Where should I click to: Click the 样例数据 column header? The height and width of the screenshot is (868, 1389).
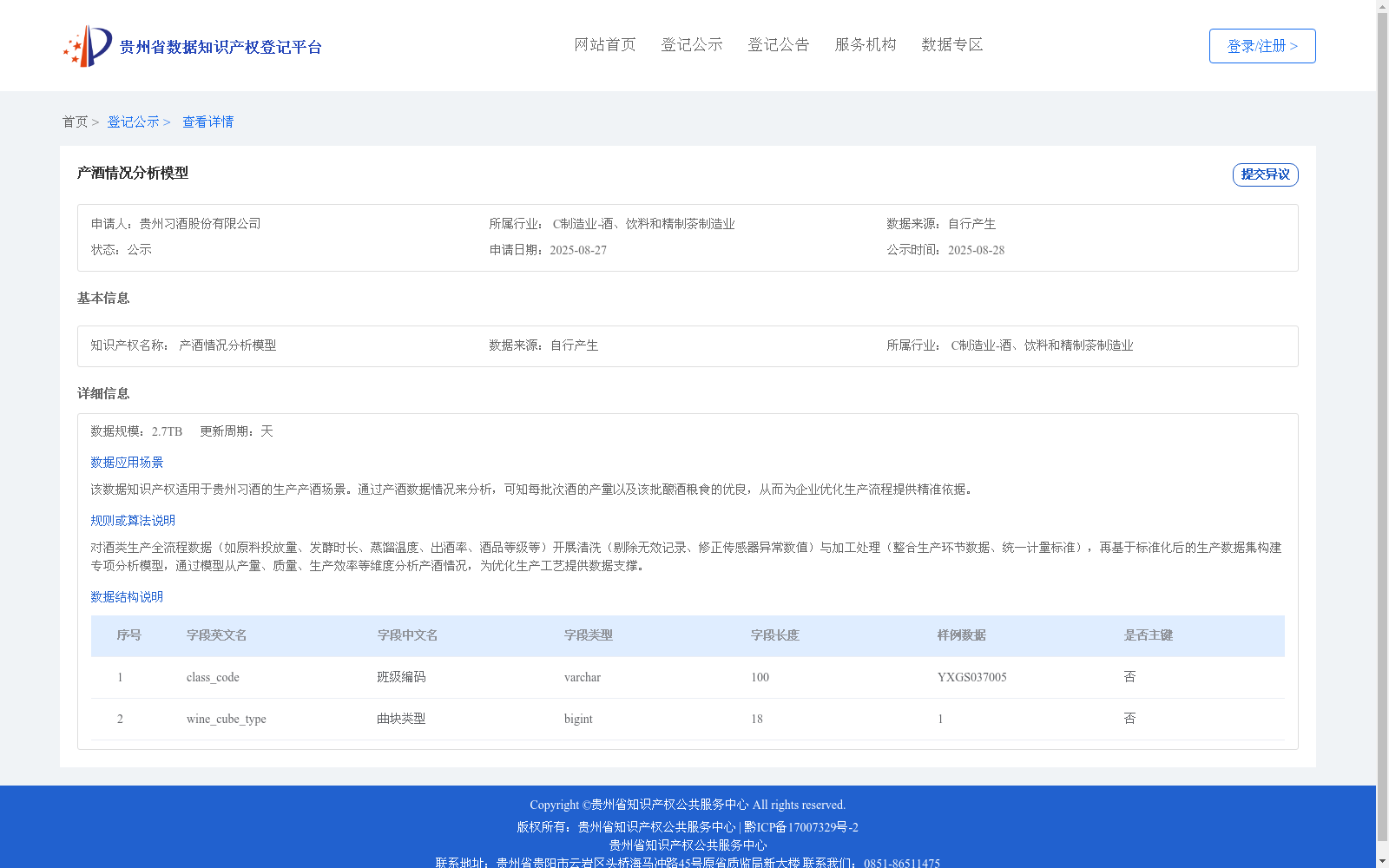(x=962, y=635)
